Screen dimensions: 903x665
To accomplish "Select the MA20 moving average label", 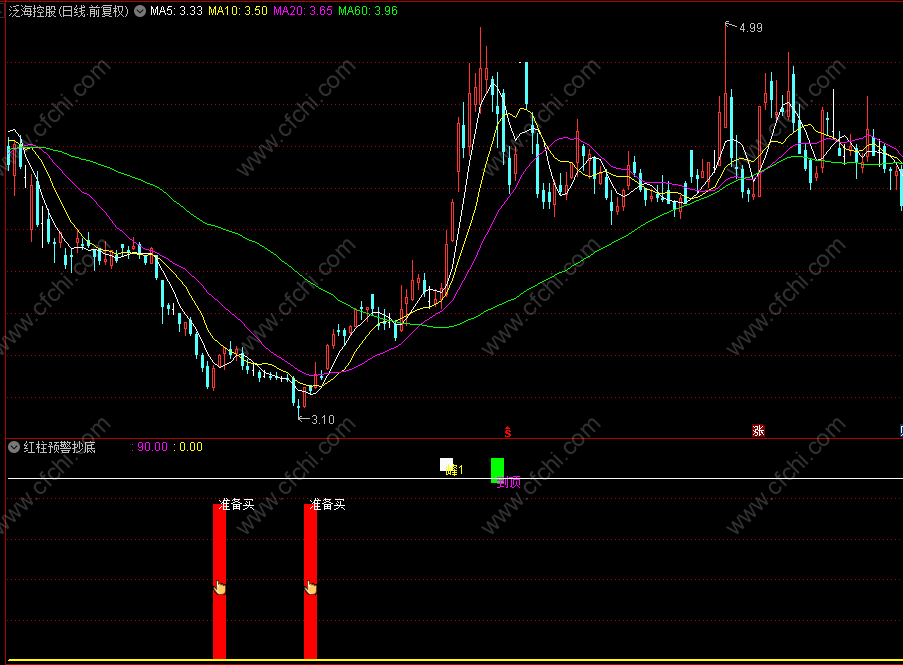I will pos(303,11).
